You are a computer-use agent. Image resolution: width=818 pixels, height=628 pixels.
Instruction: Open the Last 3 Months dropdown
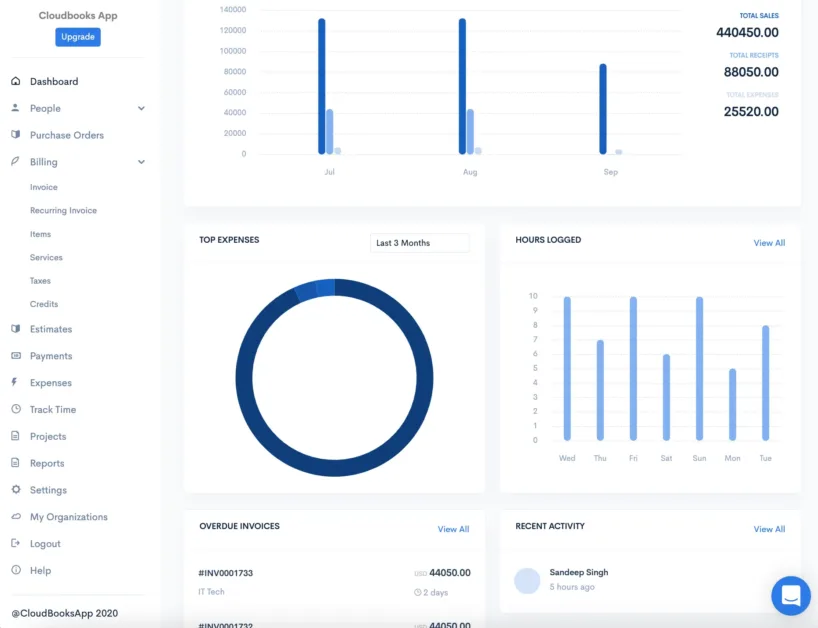pos(419,243)
